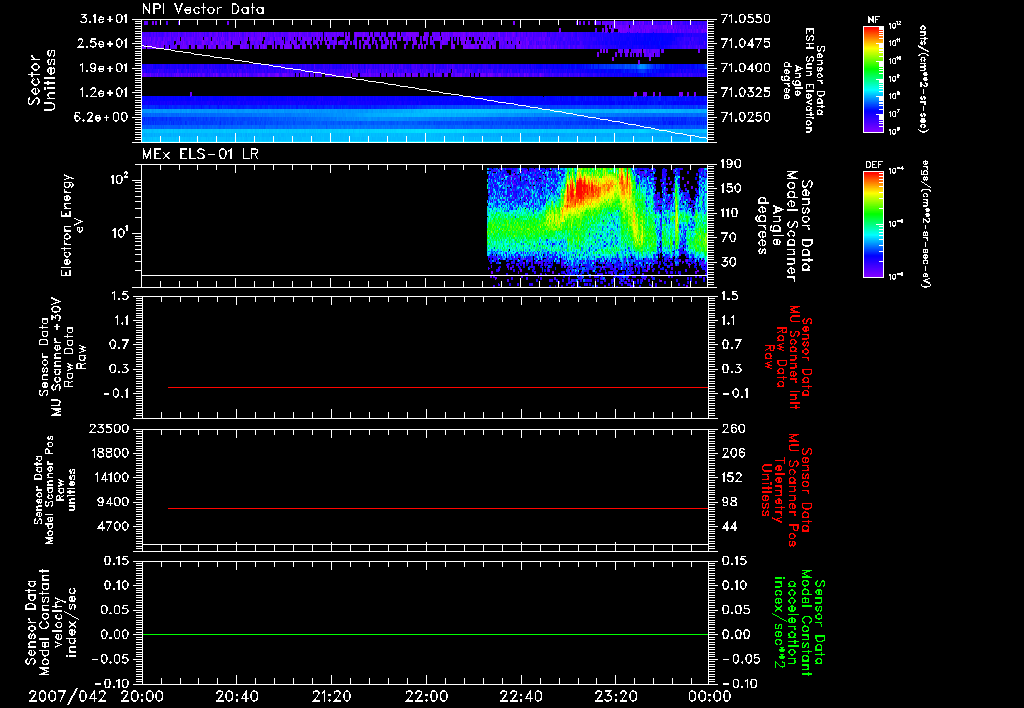The height and width of the screenshot is (708, 1024).
Task: Select the 'MEx ELS-01 LR' panel title
Action: tap(200, 155)
